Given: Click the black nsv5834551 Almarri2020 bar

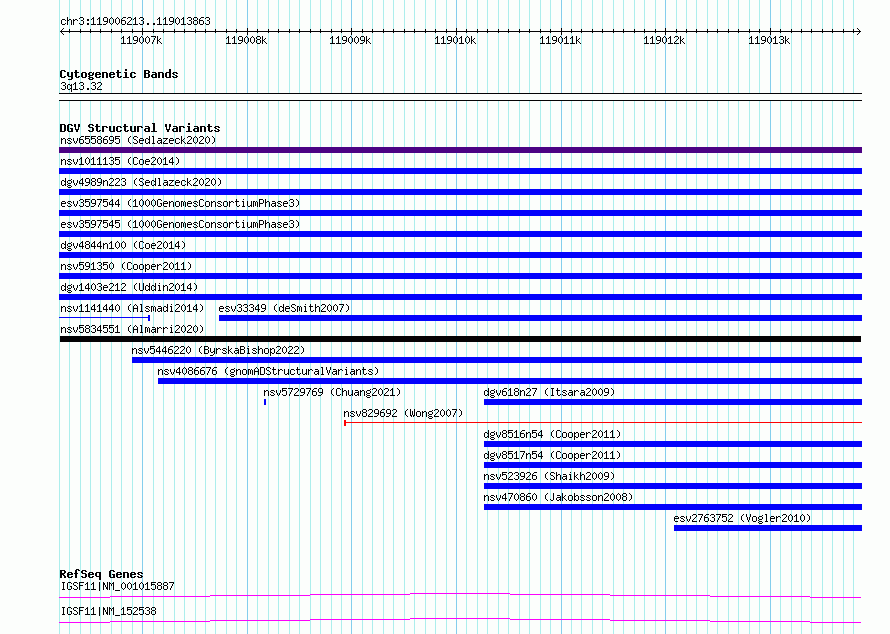Looking at the screenshot, I should click(x=460, y=339).
